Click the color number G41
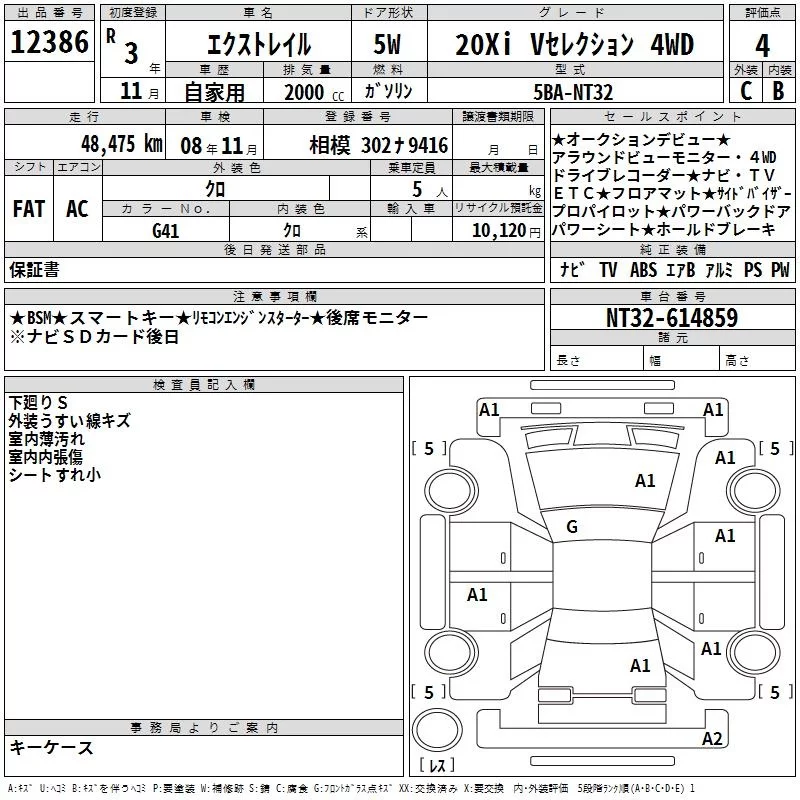 coord(165,231)
